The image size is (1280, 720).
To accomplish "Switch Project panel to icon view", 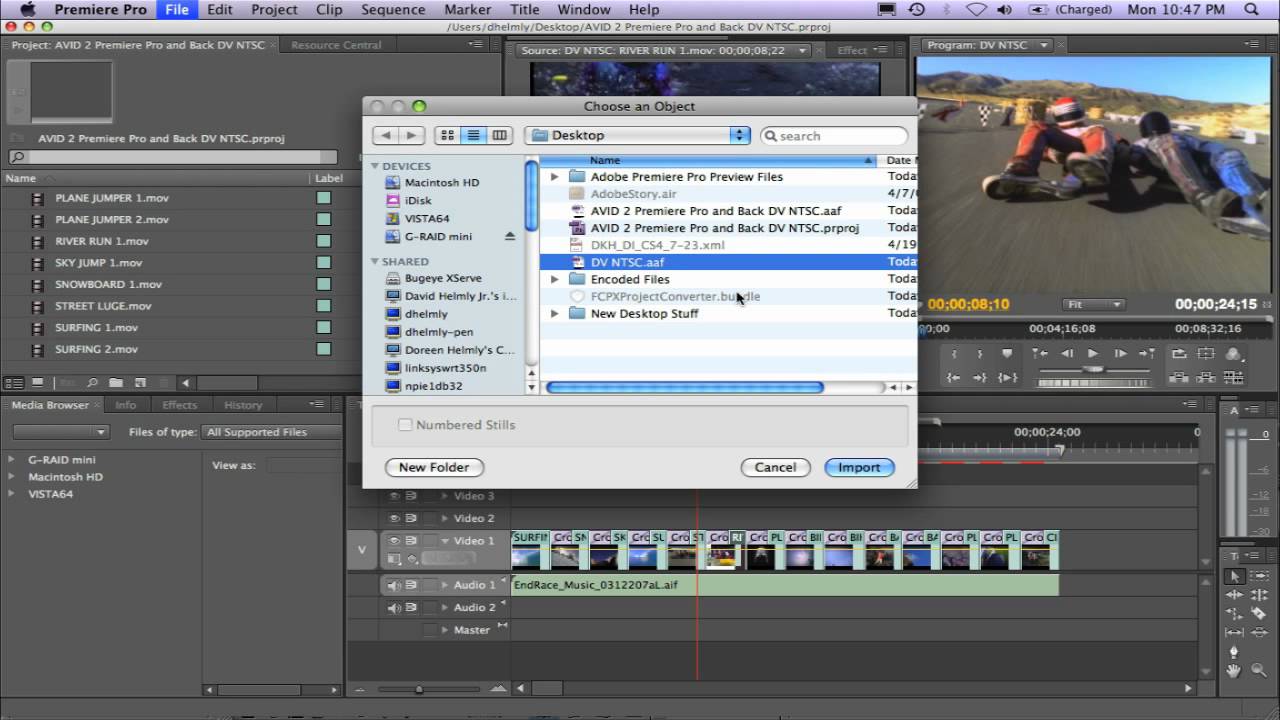I will [x=38, y=383].
